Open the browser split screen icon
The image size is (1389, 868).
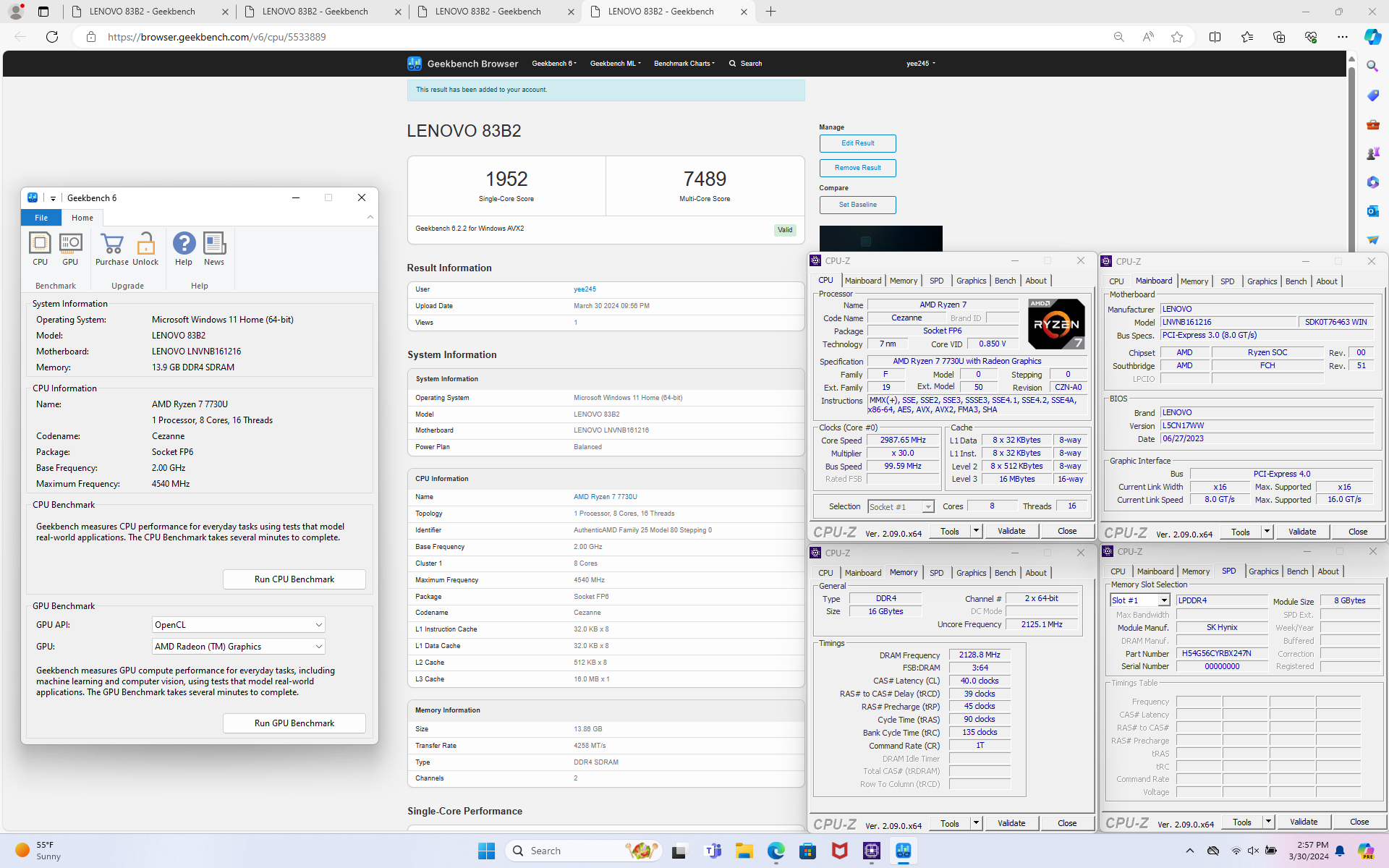click(1215, 37)
